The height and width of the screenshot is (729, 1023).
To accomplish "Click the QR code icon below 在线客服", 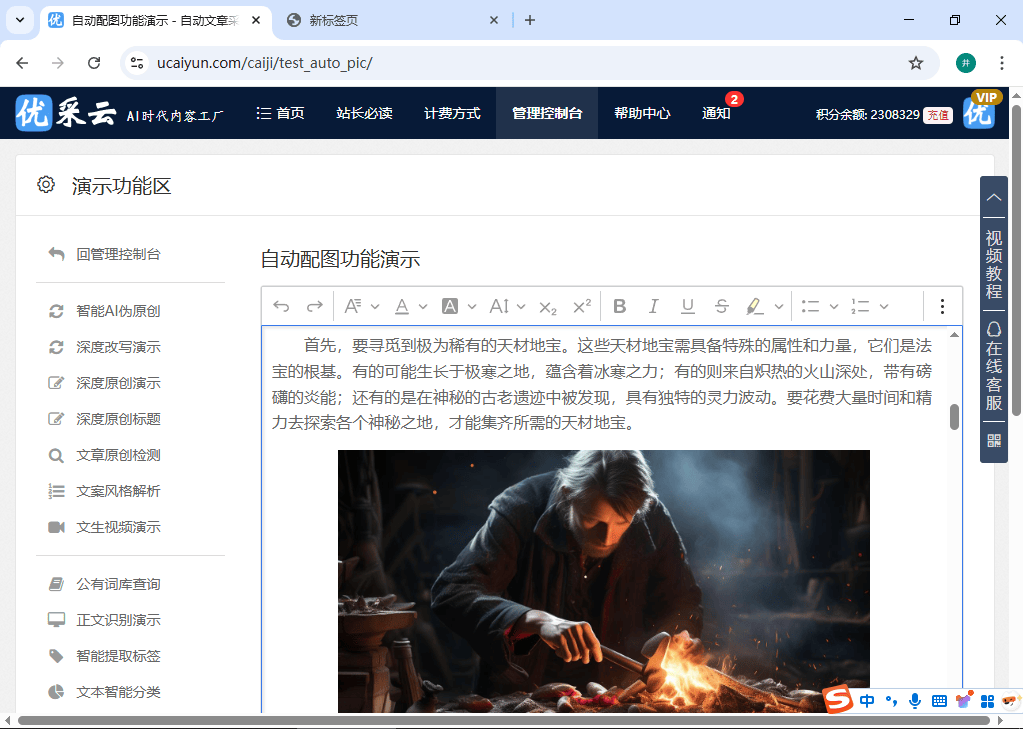I will coord(993,440).
